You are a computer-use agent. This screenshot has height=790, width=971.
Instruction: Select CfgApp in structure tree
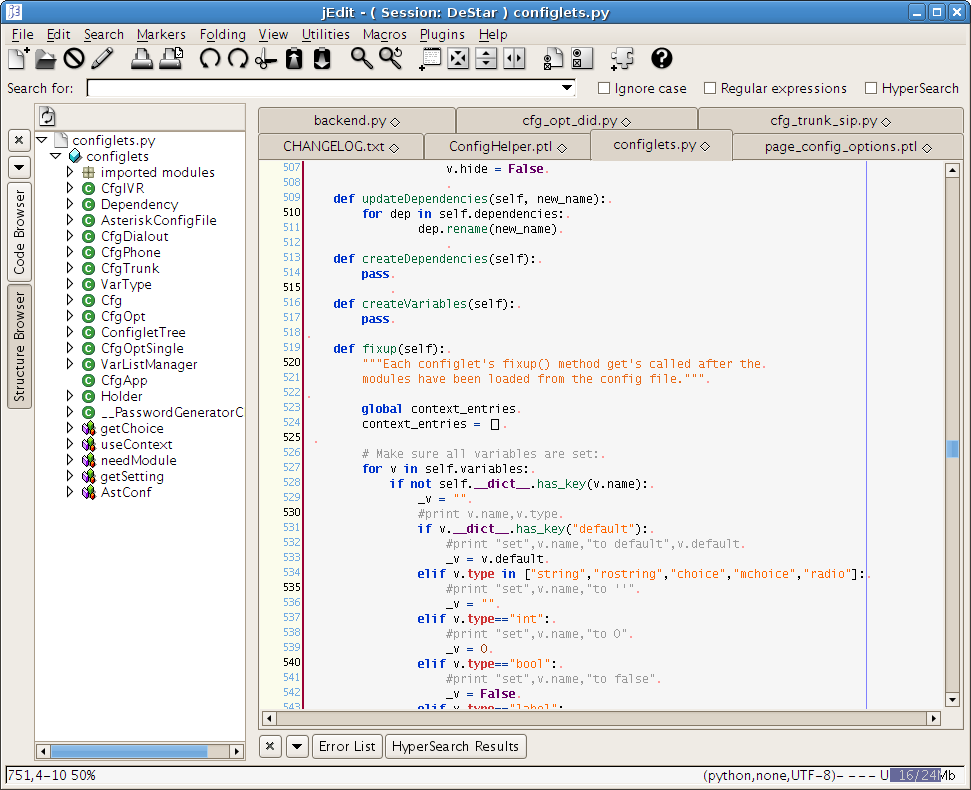(x=124, y=380)
